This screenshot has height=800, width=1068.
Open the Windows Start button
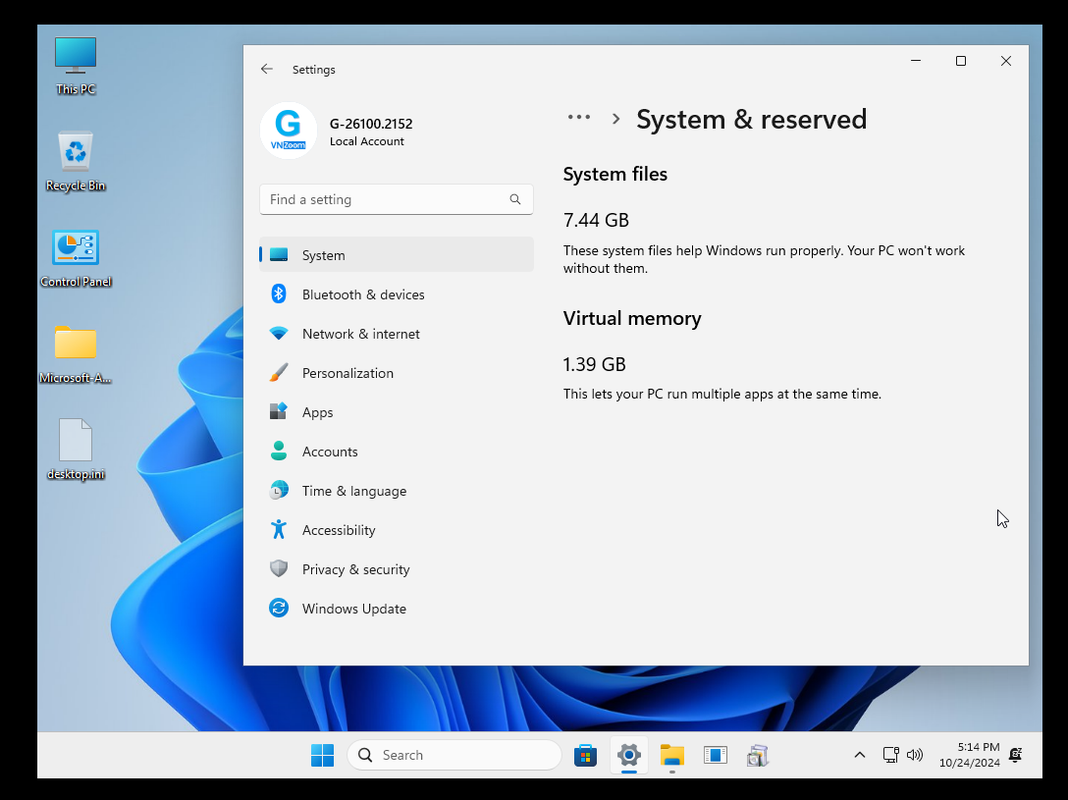[x=322, y=755]
